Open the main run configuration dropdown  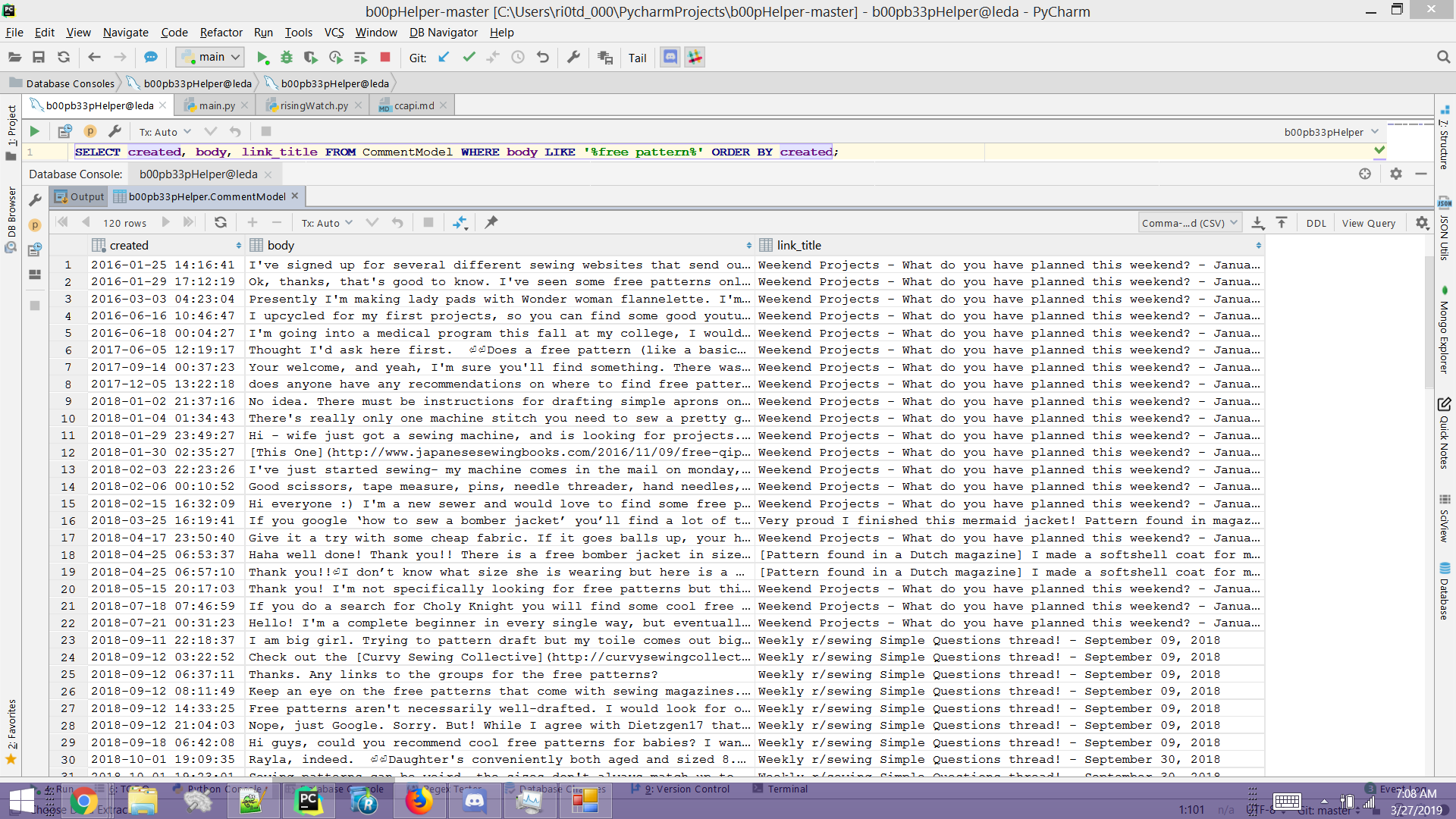point(212,58)
